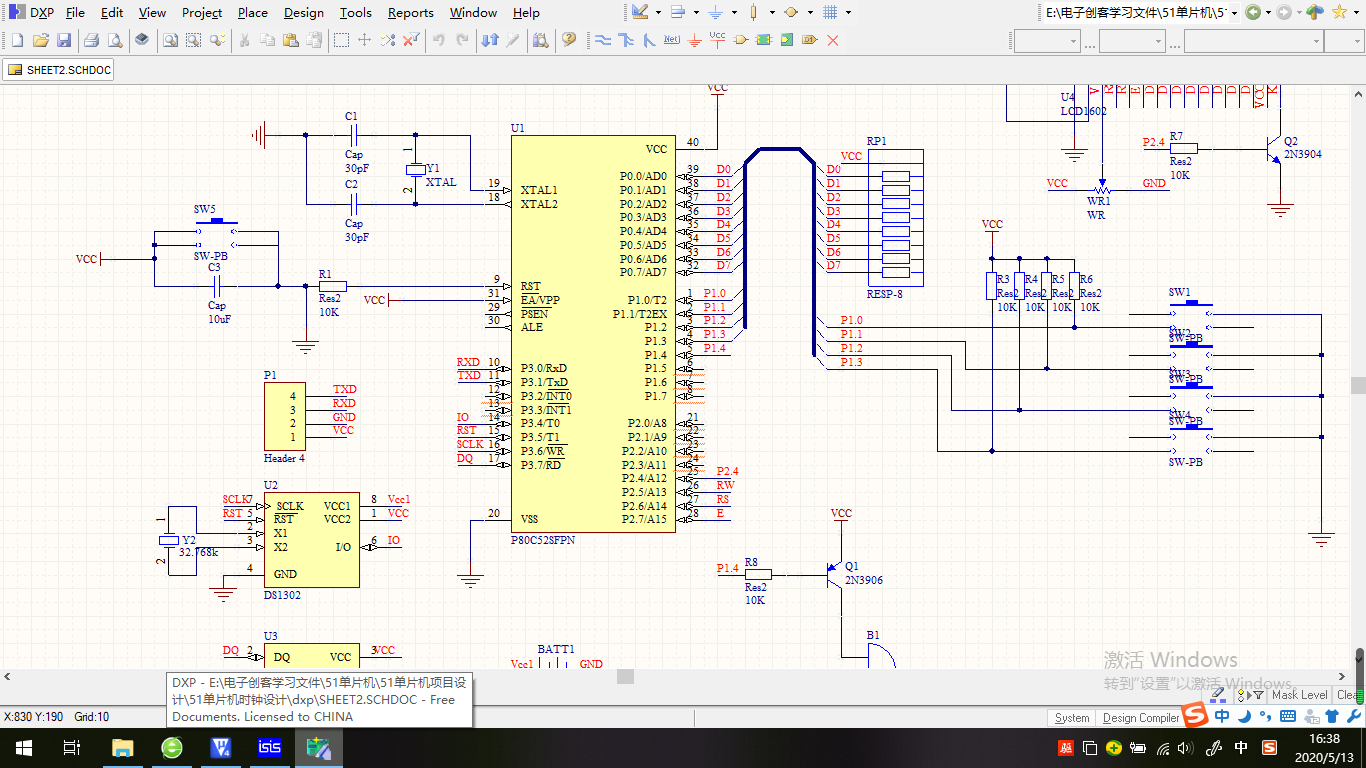Expand the Simulation Sources dropdown arrow
Screen dimensions: 1366x768
click(x=809, y=13)
